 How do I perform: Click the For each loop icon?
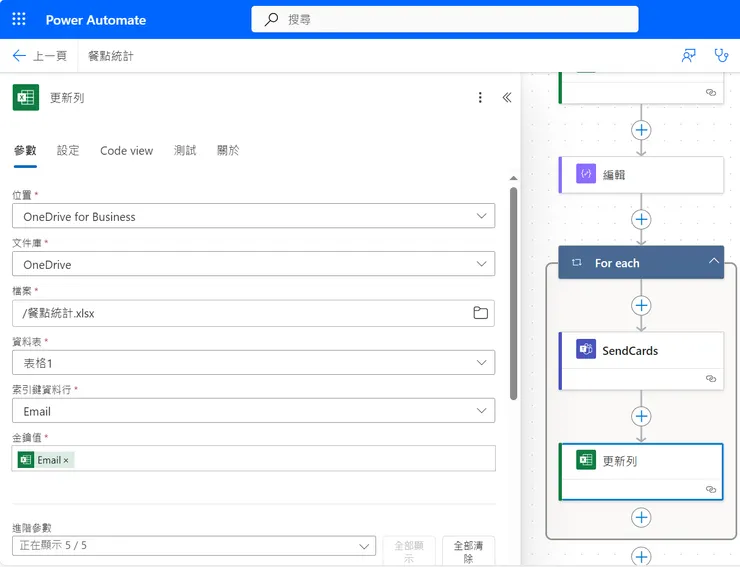(x=577, y=262)
